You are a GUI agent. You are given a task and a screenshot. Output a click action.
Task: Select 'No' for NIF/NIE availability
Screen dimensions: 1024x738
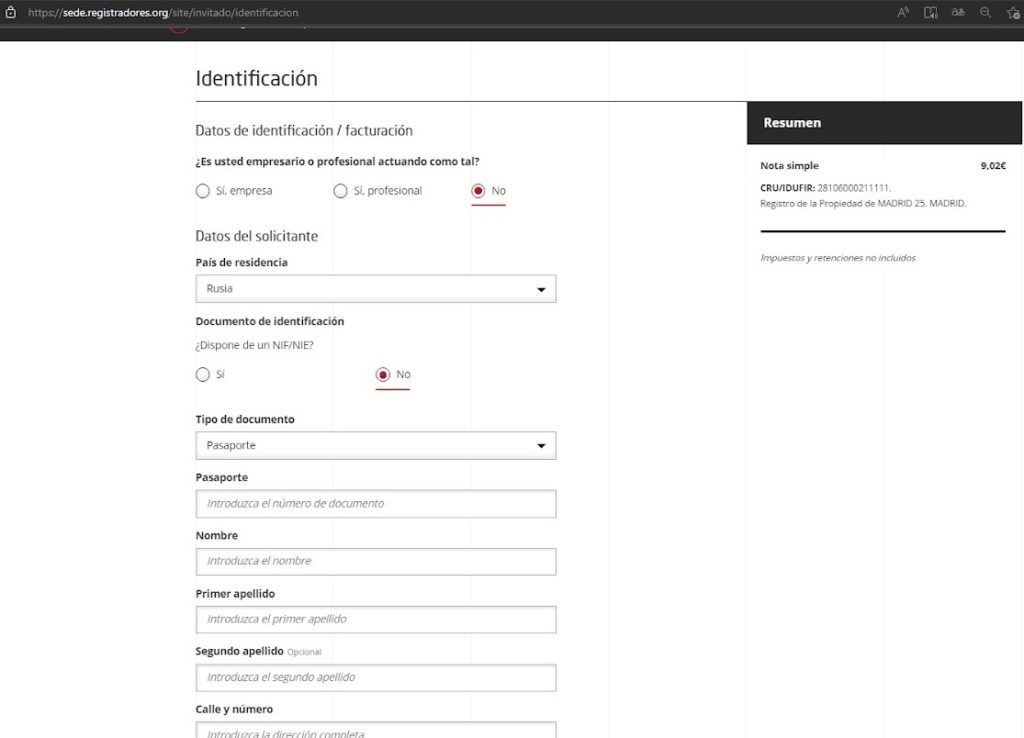(x=383, y=375)
